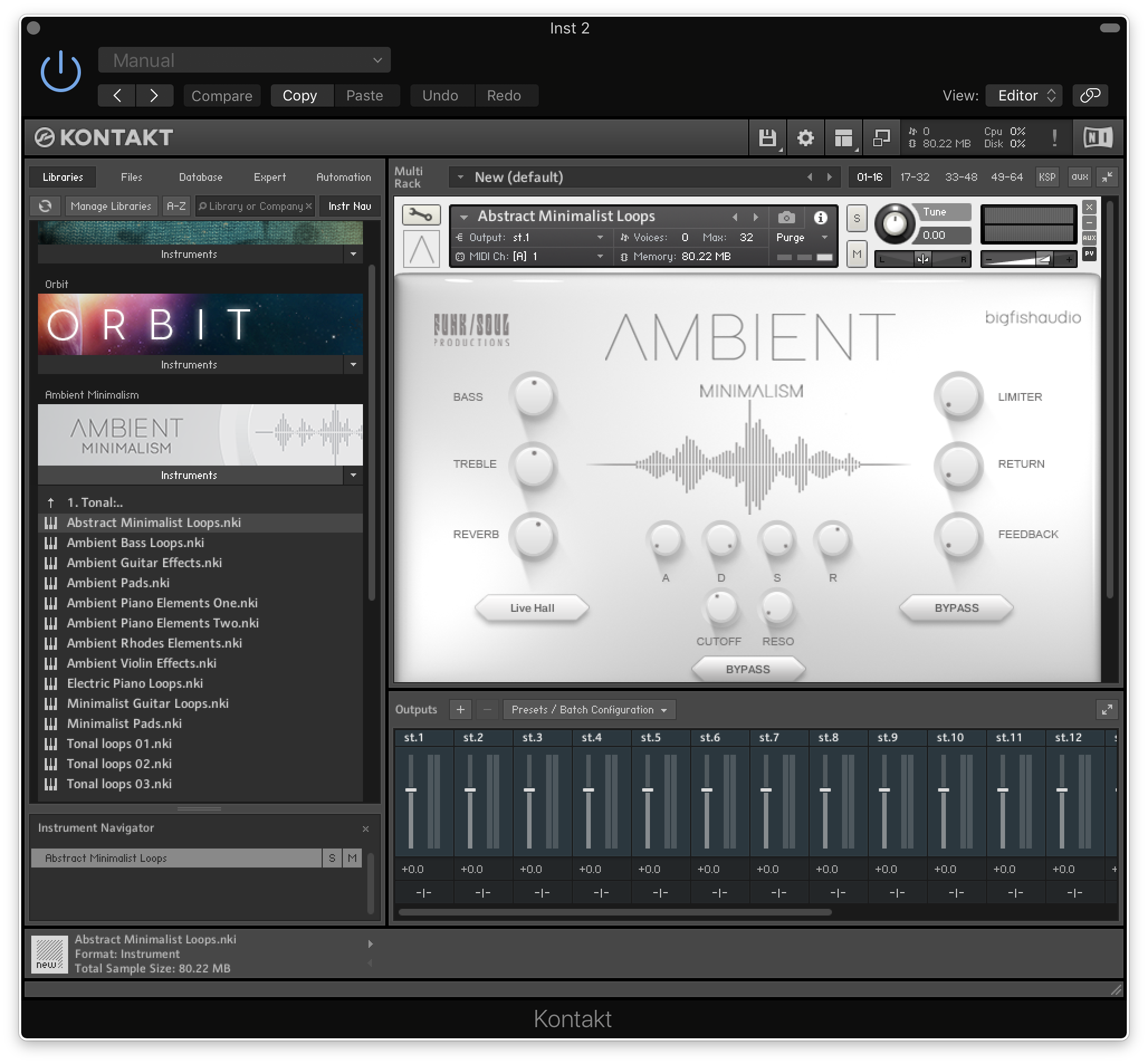Select Ambient Pads.nki in the list
Image resolution: width=1148 pixels, height=1064 pixels.
(x=118, y=583)
